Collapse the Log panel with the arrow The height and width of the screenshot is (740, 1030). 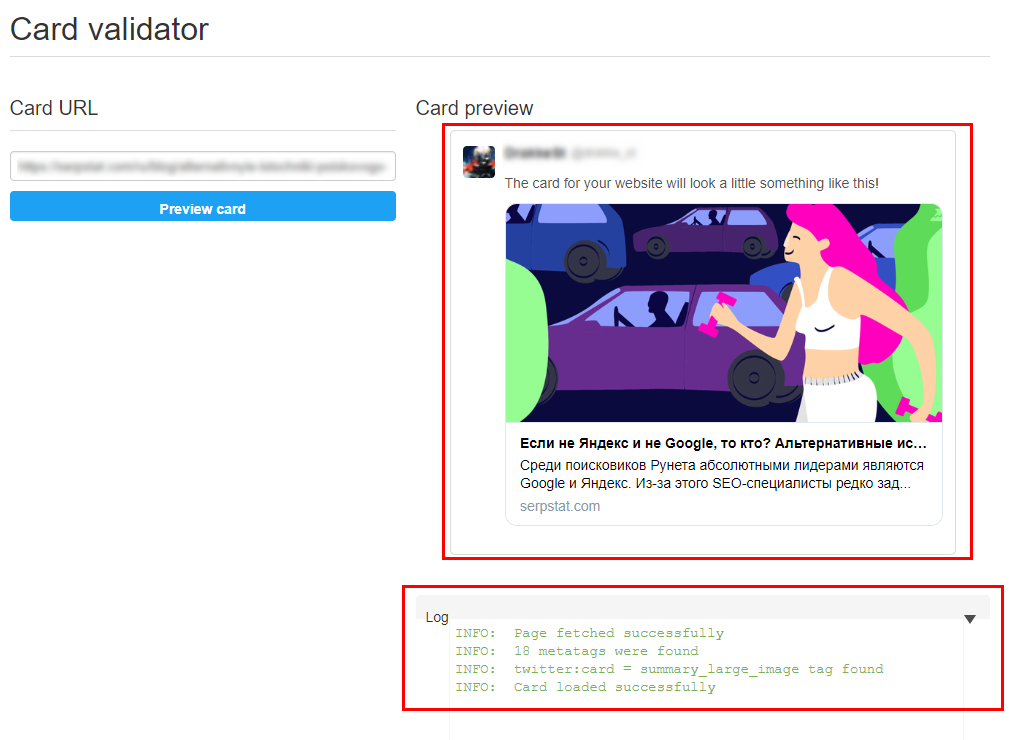pos(970,619)
